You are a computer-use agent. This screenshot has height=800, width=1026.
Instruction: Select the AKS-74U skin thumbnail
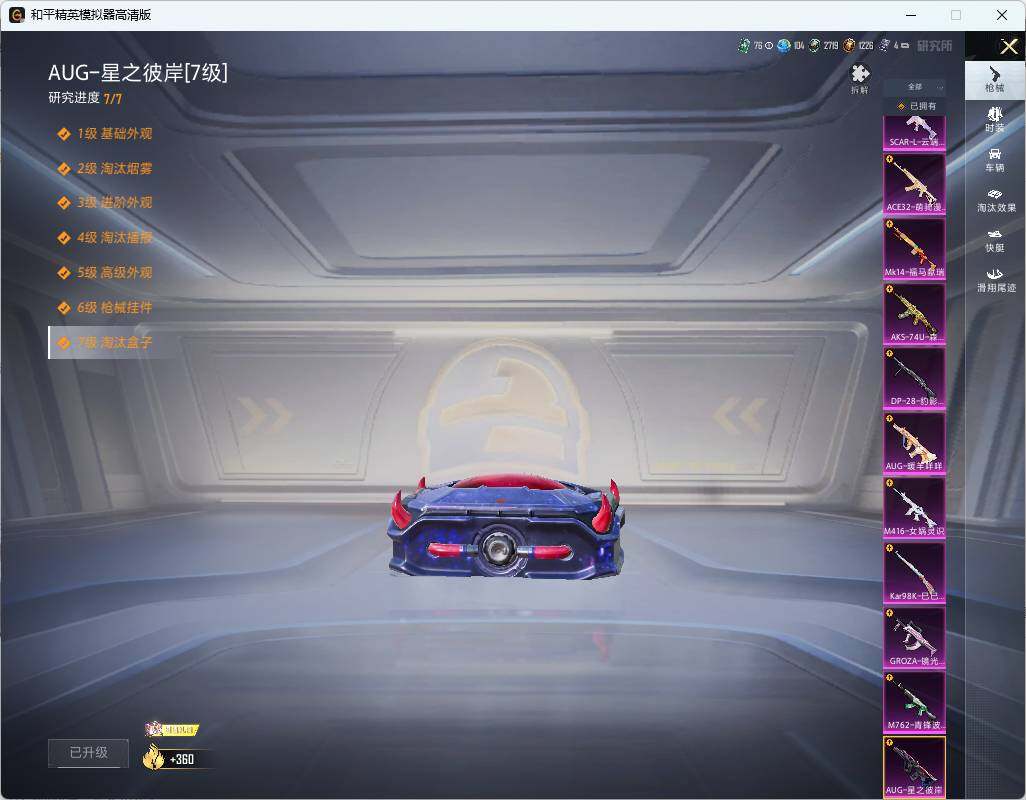point(914,313)
